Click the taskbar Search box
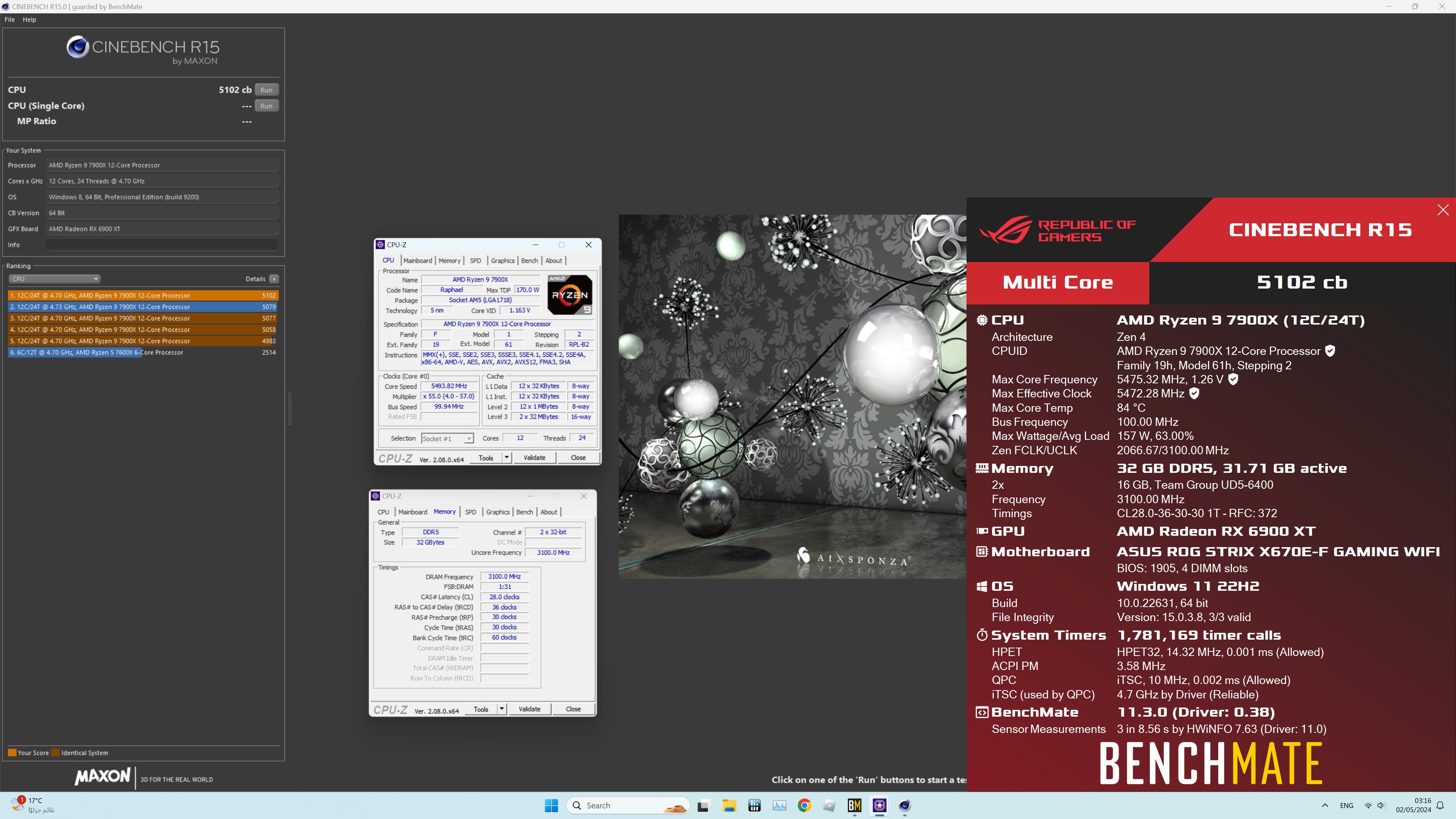Viewport: 1456px width, 819px height. pos(628,805)
